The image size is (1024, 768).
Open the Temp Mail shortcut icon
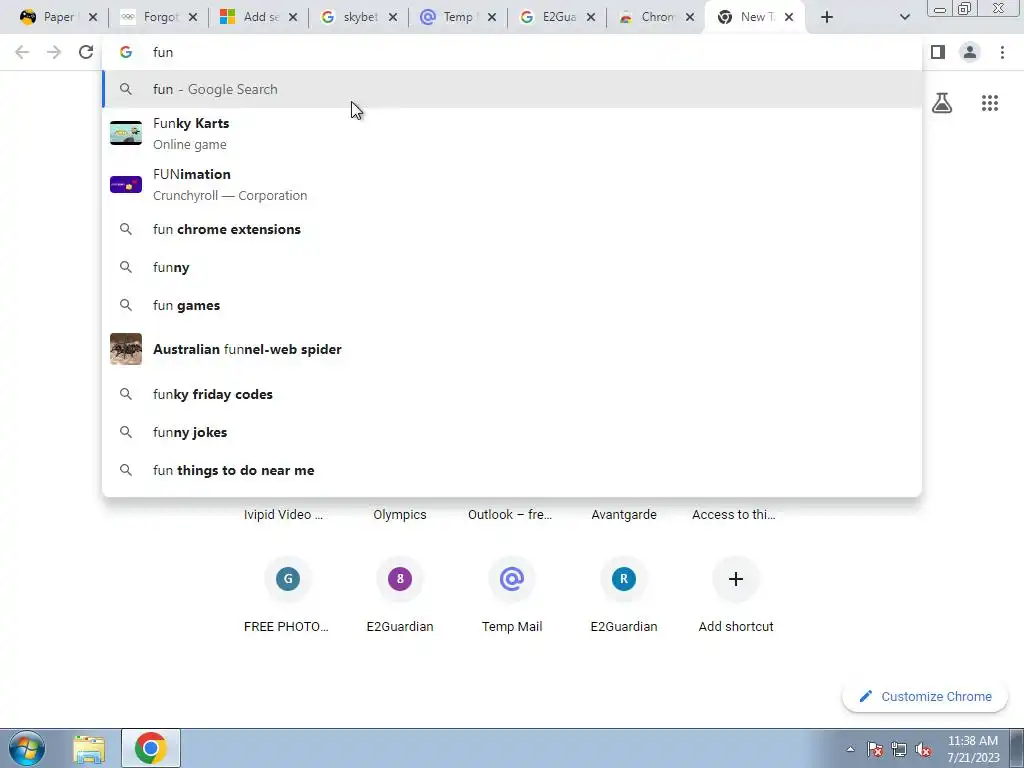(512, 579)
